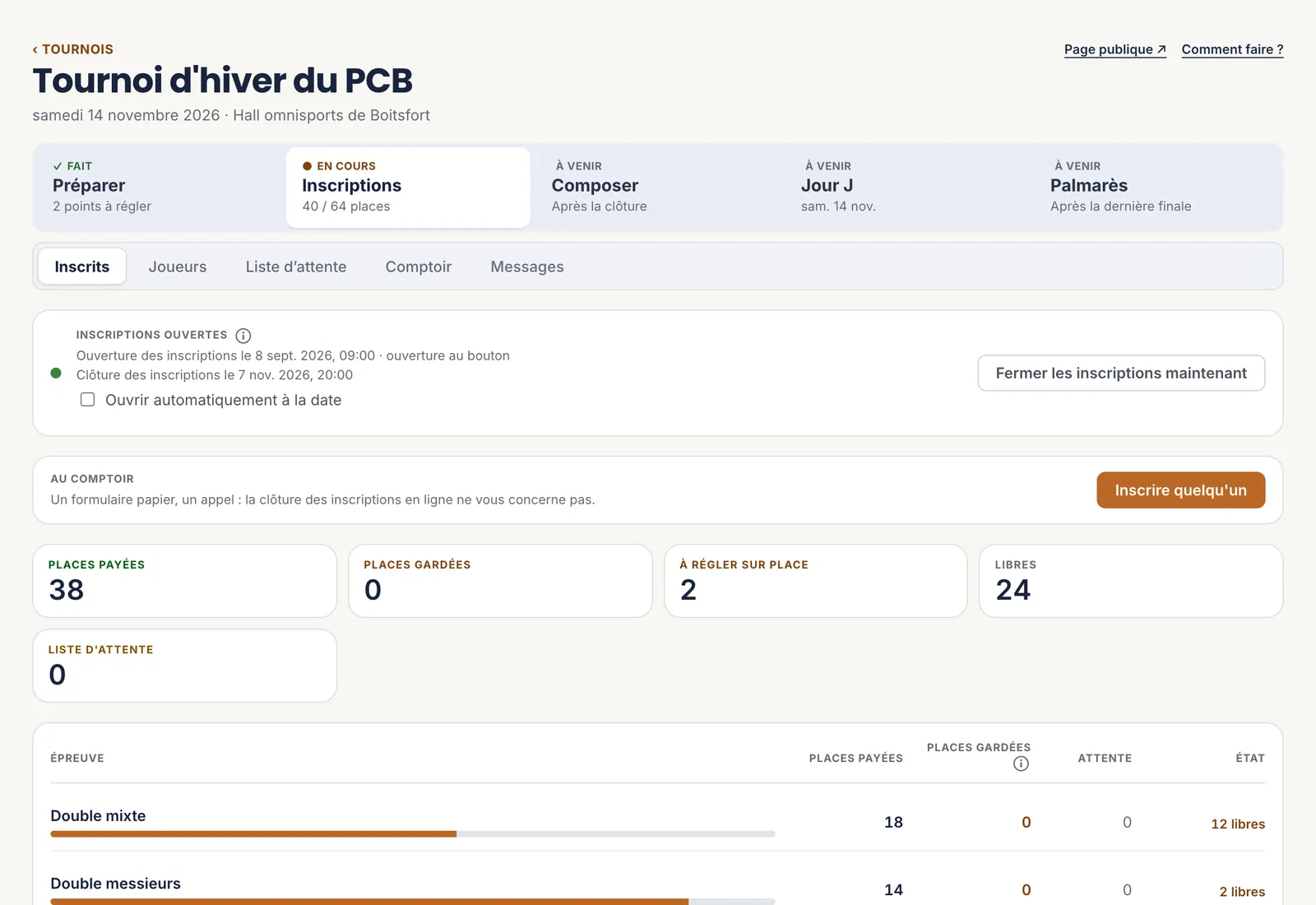The image size is (1316, 905).
Task: Click the date and venue subtitle
Action: click(231, 115)
